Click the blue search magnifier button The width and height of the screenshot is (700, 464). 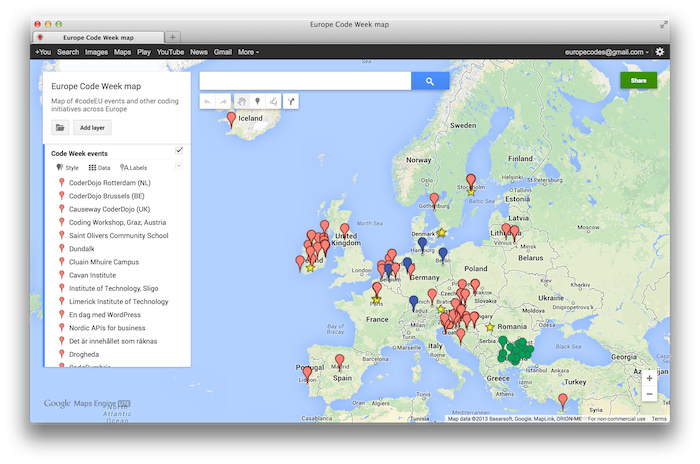click(x=430, y=81)
